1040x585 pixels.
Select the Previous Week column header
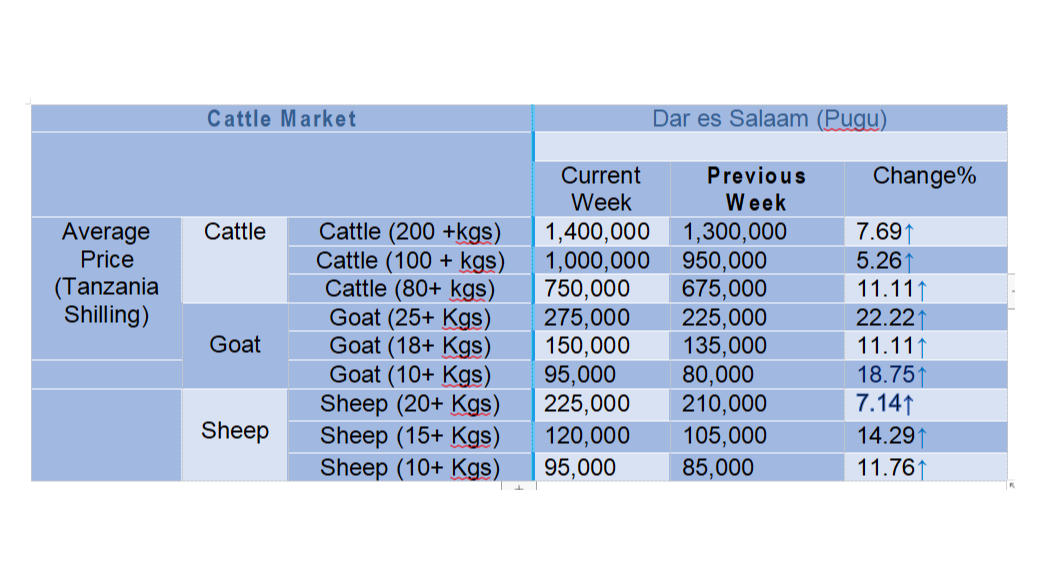[x=757, y=189]
